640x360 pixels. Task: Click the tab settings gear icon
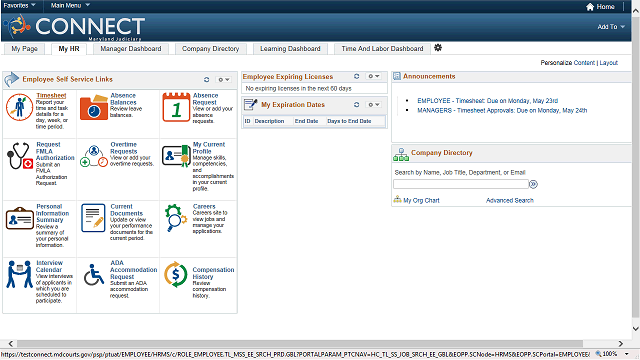pyautogui.click(x=438, y=48)
